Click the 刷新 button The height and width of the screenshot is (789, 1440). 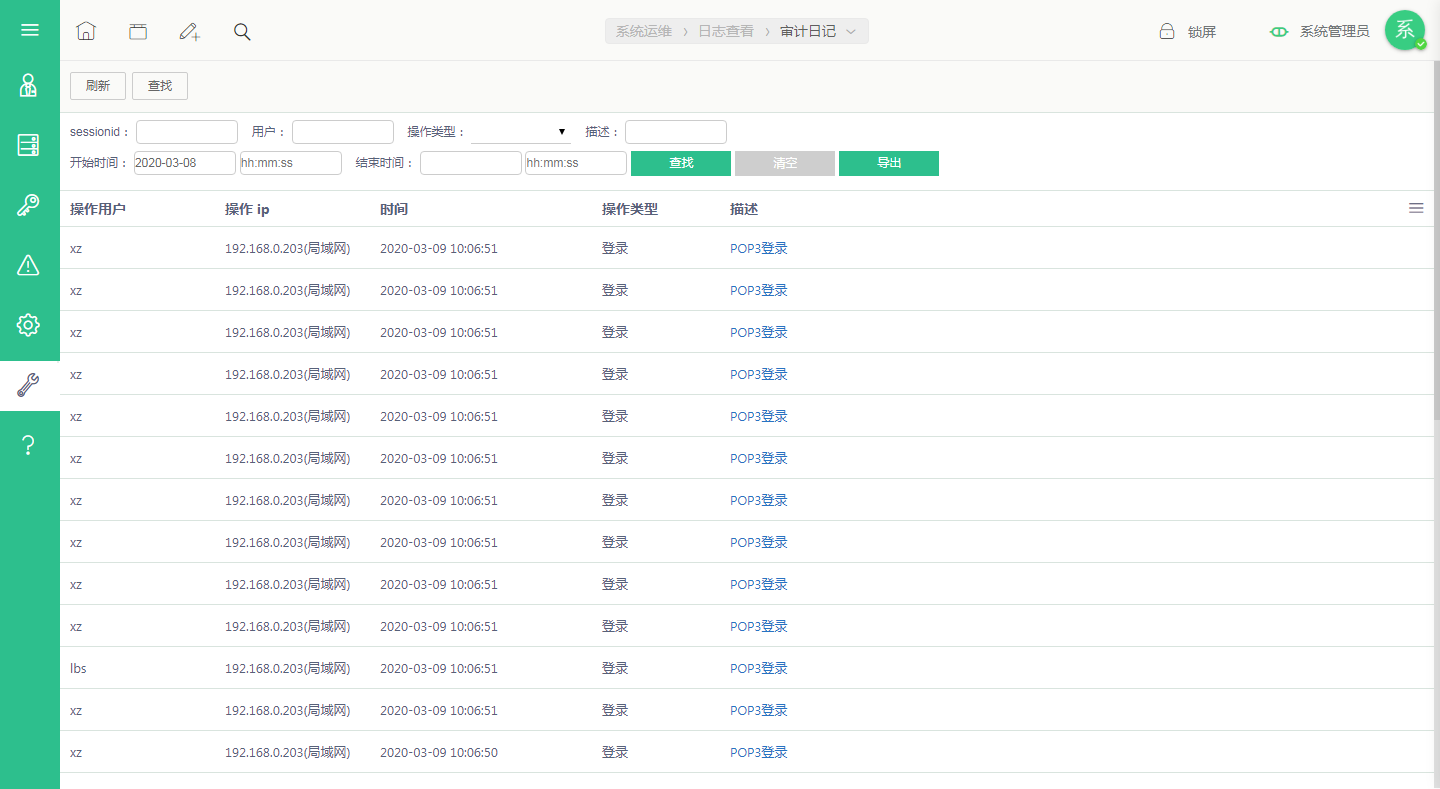(x=98, y=86)
